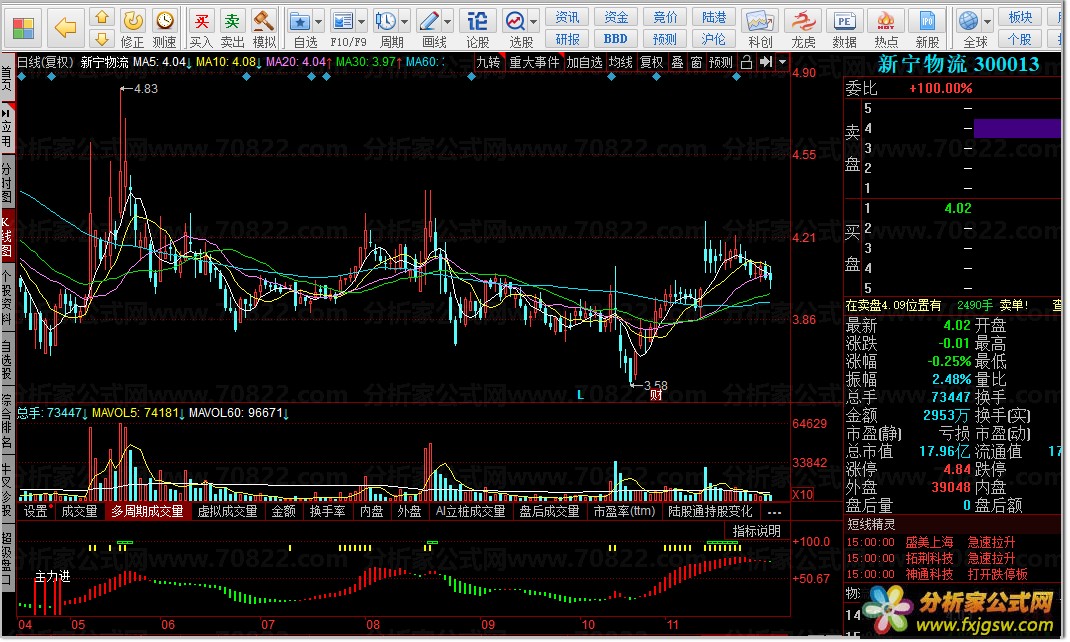Image resolution: width=1070 pixels, height=642 pixels.
Task: Open the colorful main menu icon
Action: 23,29
